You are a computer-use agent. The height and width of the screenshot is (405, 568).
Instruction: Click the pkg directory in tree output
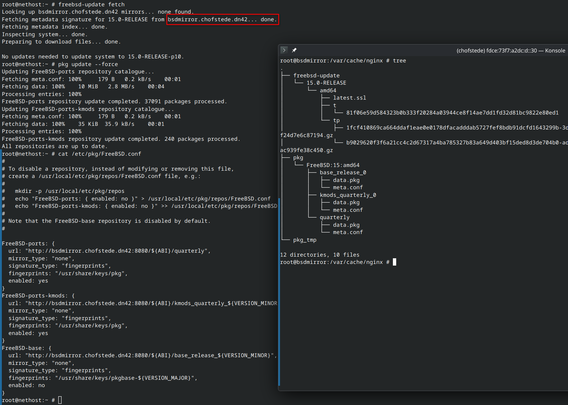[298, 158]
